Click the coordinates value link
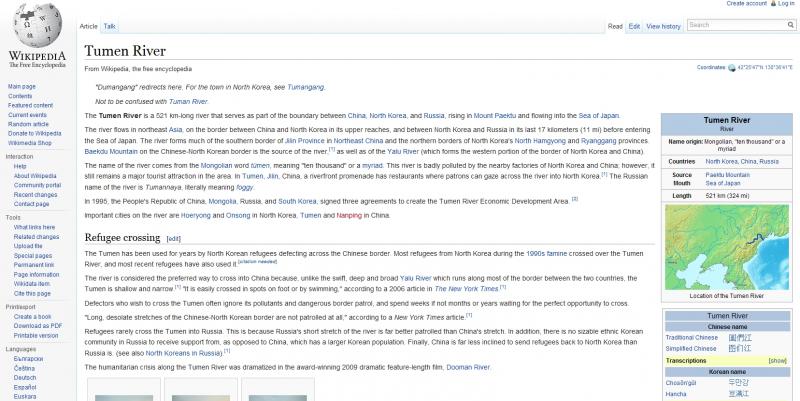The width and height of the screenshot is (800, 401). [x=765, y=68]
